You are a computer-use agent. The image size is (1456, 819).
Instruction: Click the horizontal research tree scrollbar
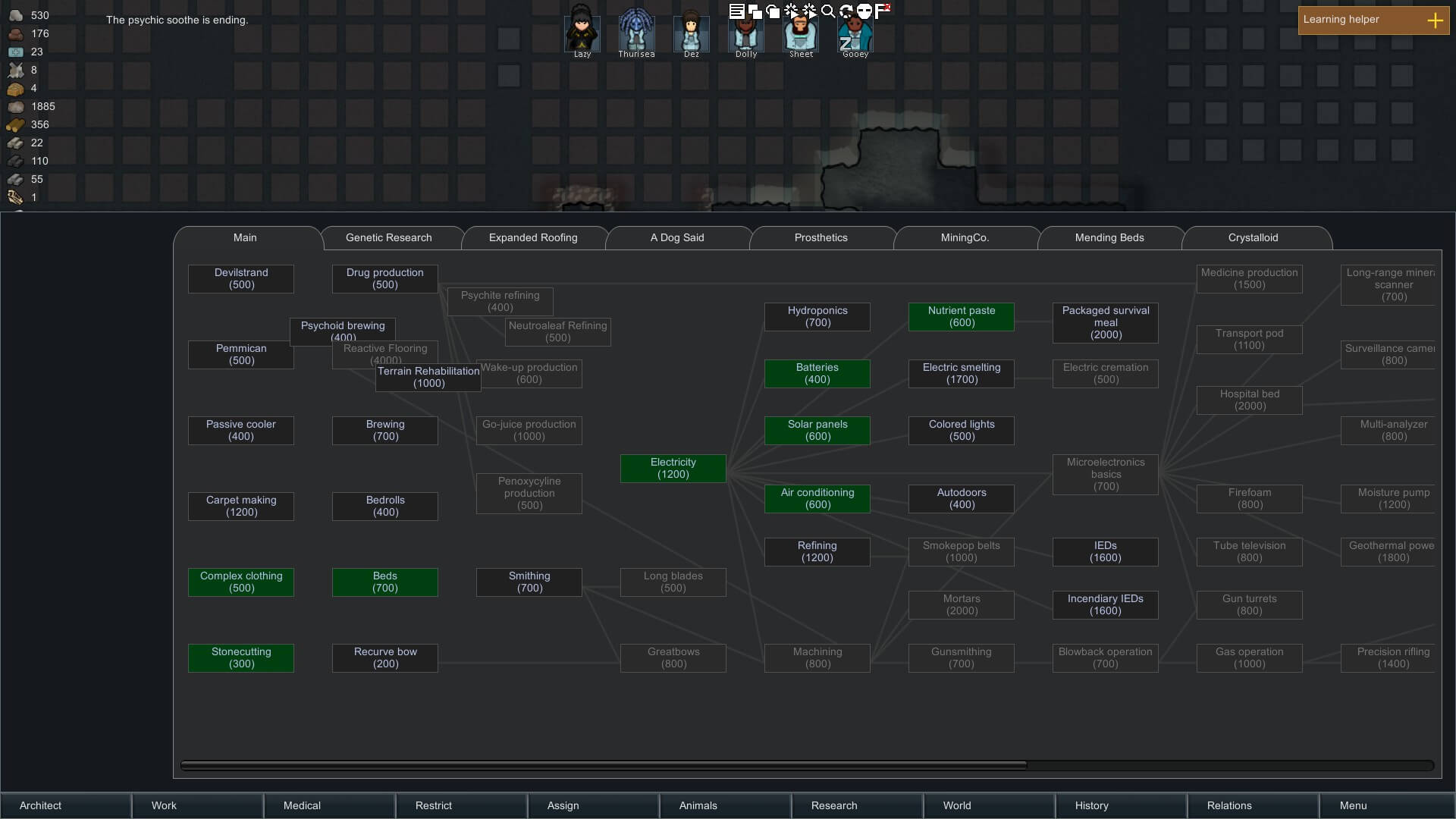603,766
